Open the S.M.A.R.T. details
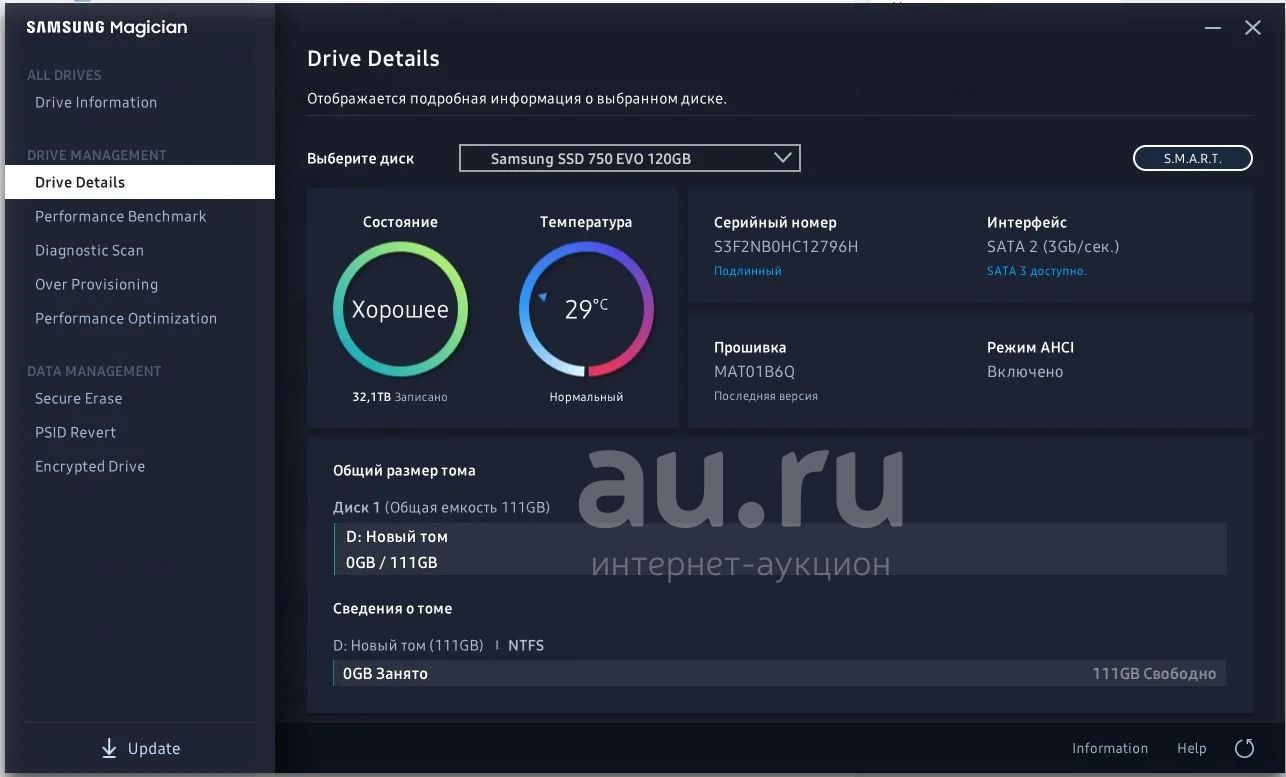The image size is (1286, 777). [1192, 158]
